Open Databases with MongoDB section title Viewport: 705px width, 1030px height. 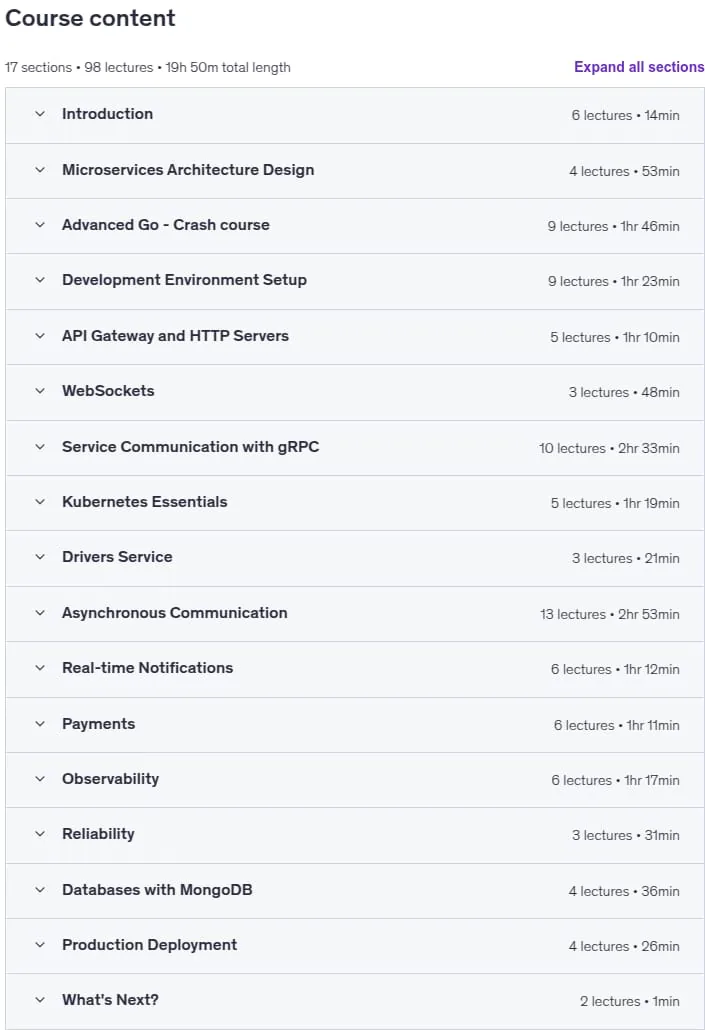pos(157,890)
